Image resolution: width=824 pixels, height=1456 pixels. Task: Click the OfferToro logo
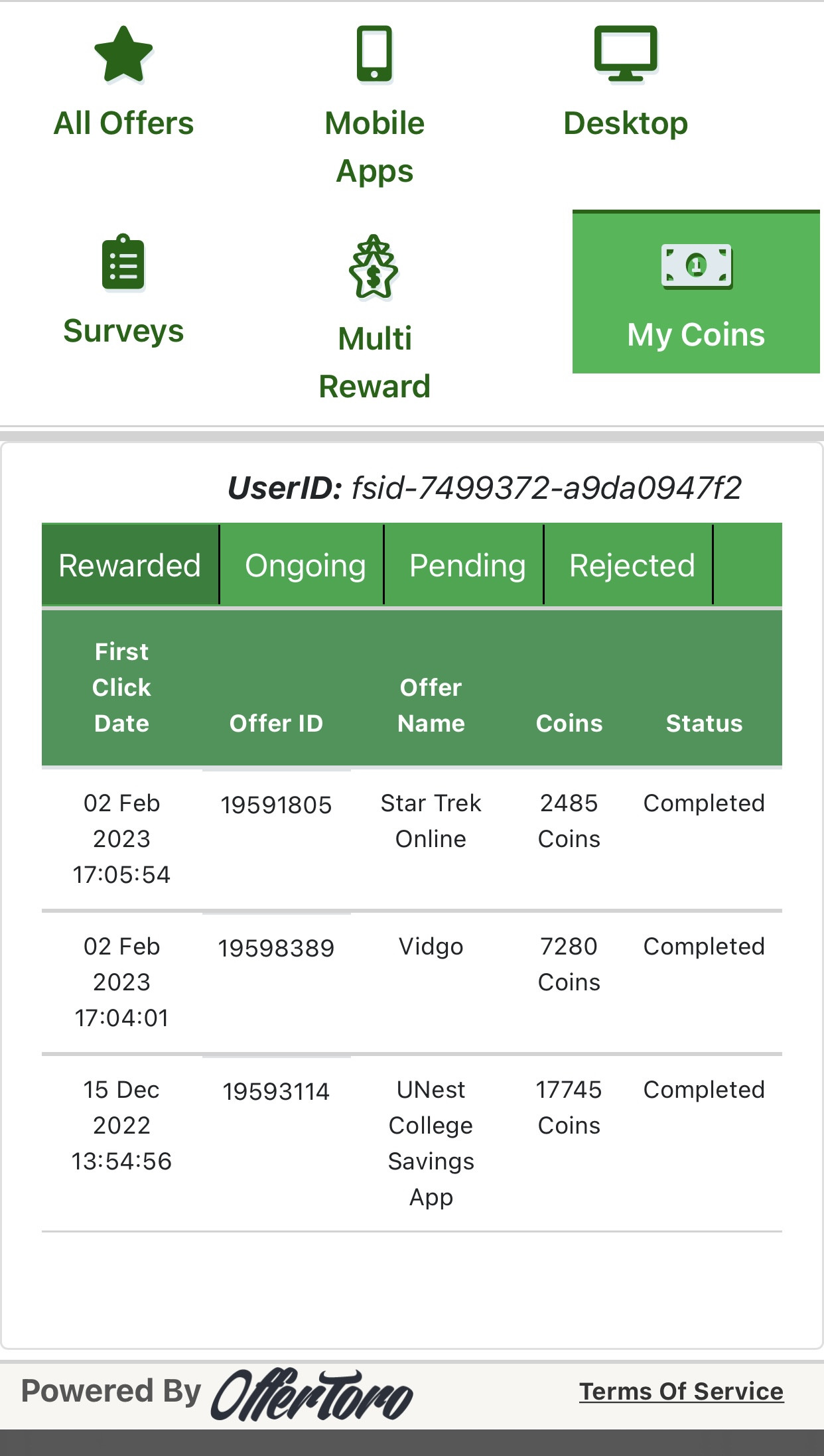coord(312,1394)
